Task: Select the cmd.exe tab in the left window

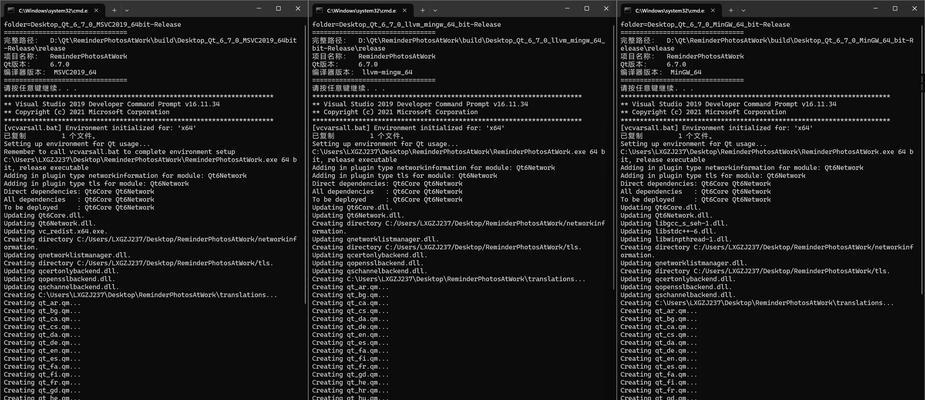Action: [55, 10]
